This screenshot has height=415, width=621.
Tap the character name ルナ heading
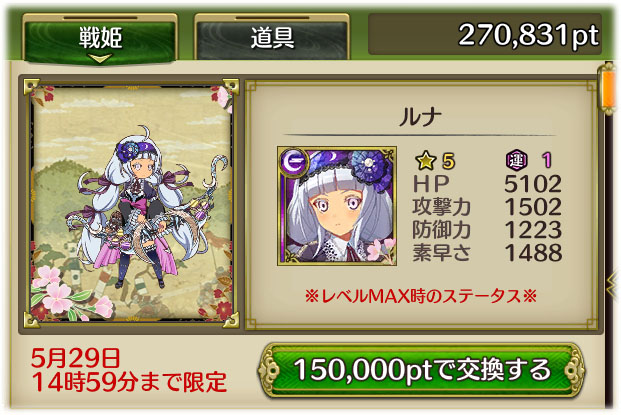click(x=420, y=117)
